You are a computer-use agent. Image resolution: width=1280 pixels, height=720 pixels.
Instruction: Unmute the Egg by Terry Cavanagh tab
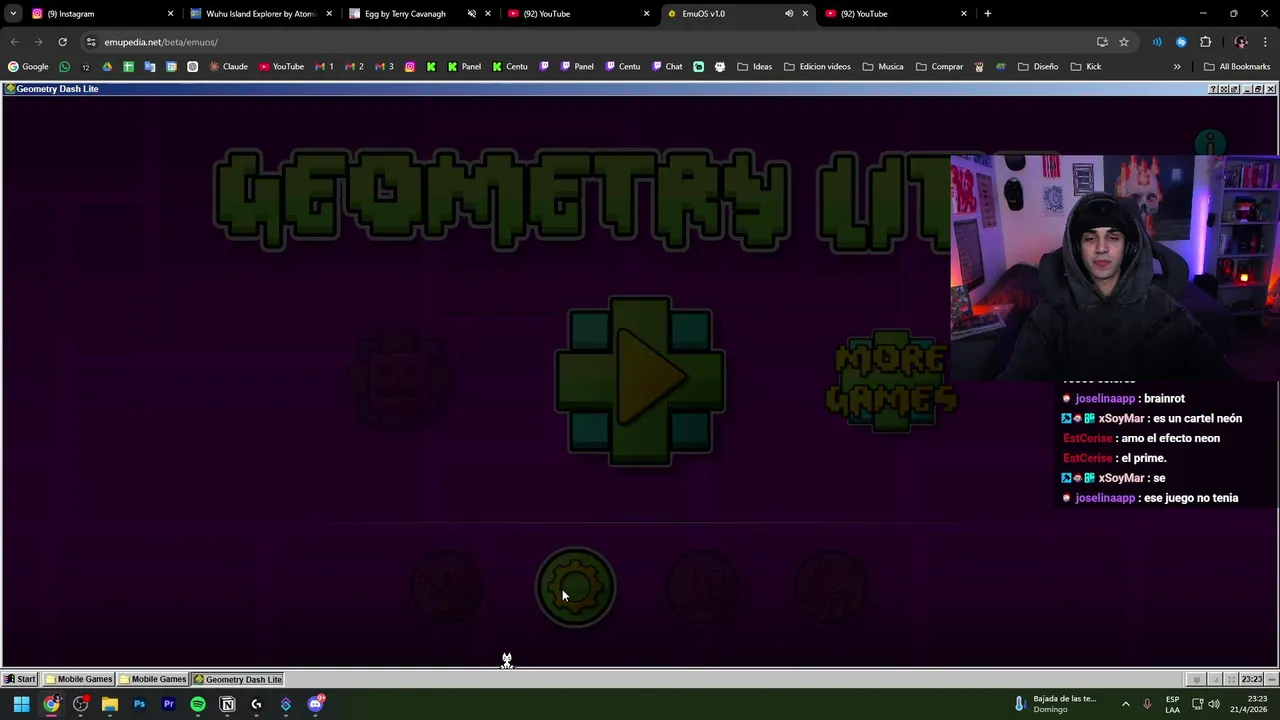(x=472, y=14)
